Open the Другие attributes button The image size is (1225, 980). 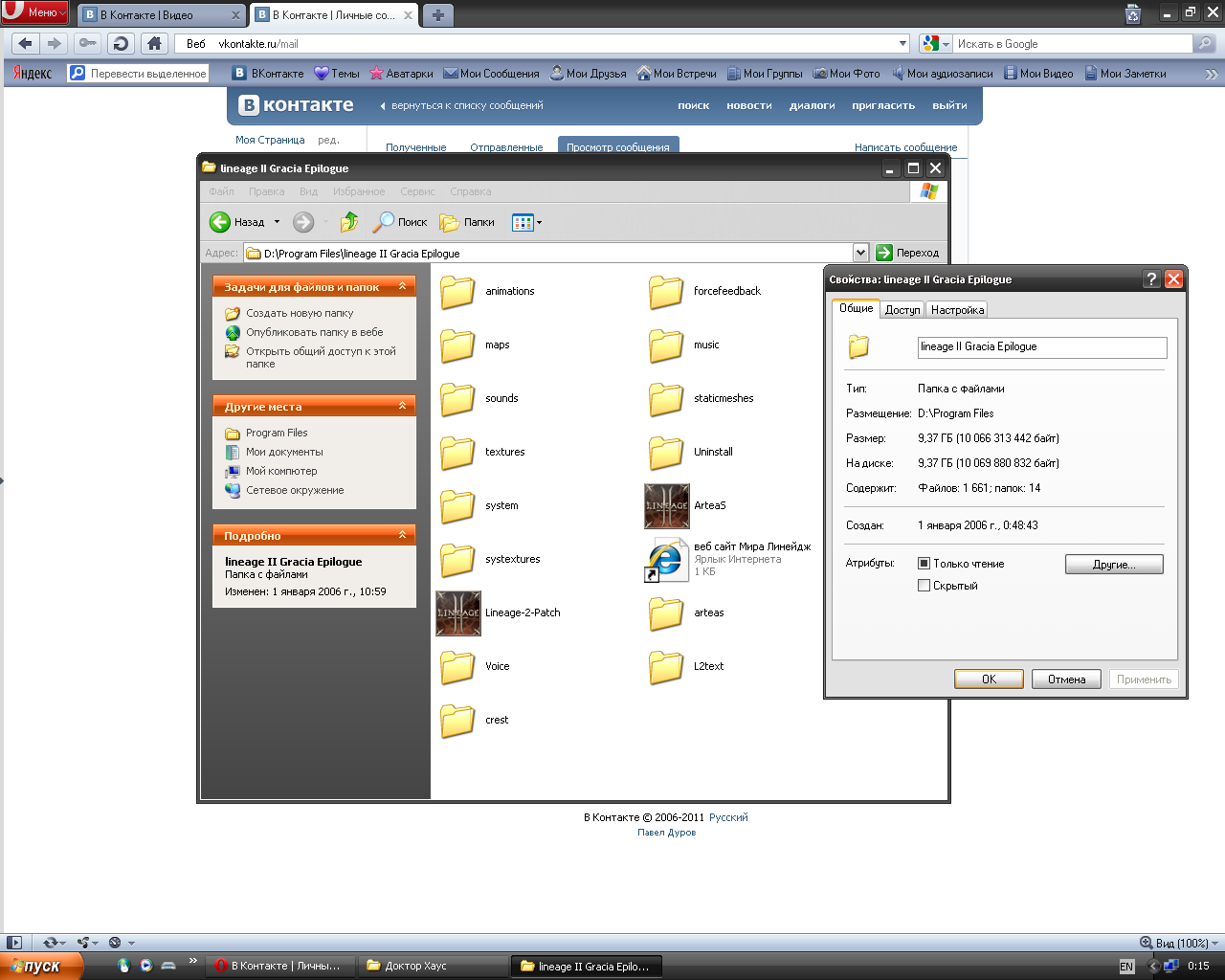coord(1114,565)
